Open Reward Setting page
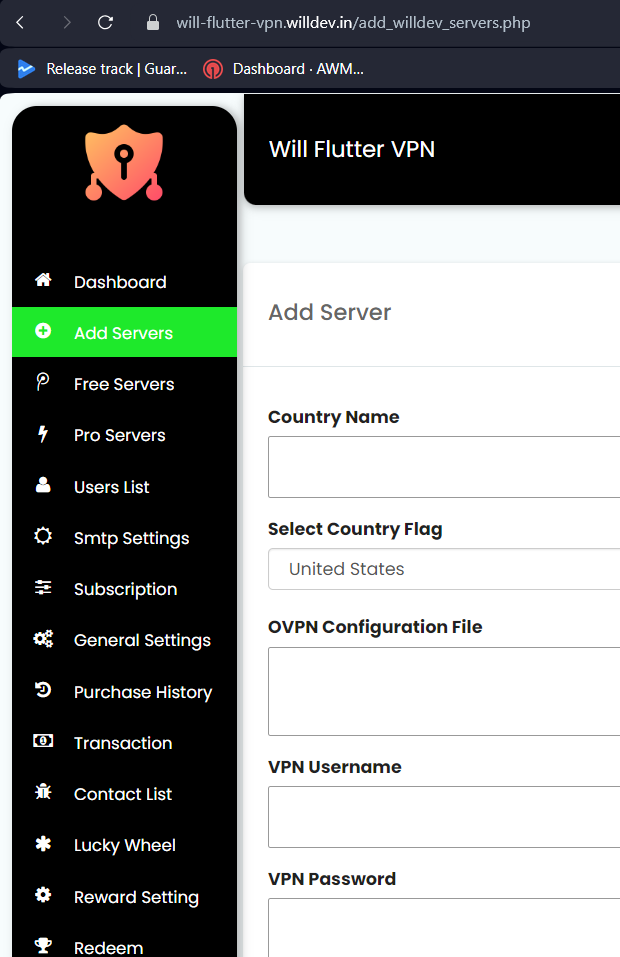 point(124,897)
